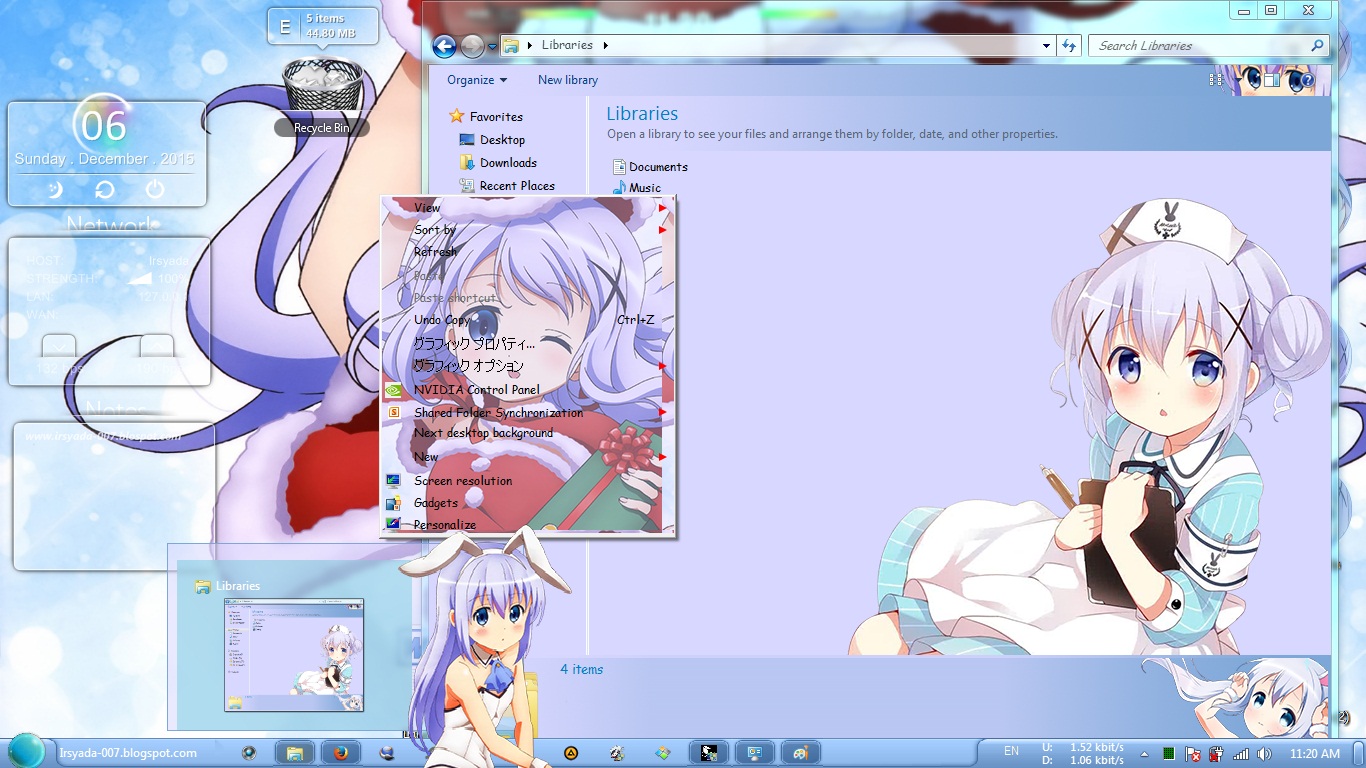Open the help question mark icon

(x=1306, y=79)
